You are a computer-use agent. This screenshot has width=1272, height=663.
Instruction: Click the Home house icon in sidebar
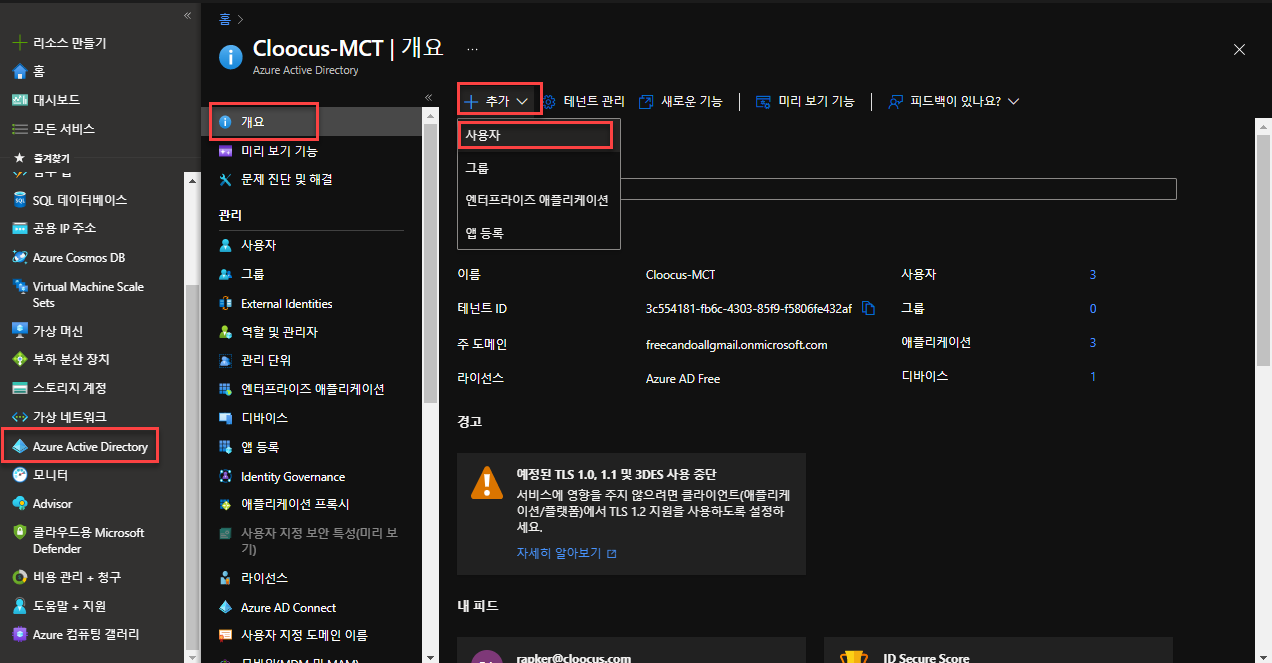point(19,71)
